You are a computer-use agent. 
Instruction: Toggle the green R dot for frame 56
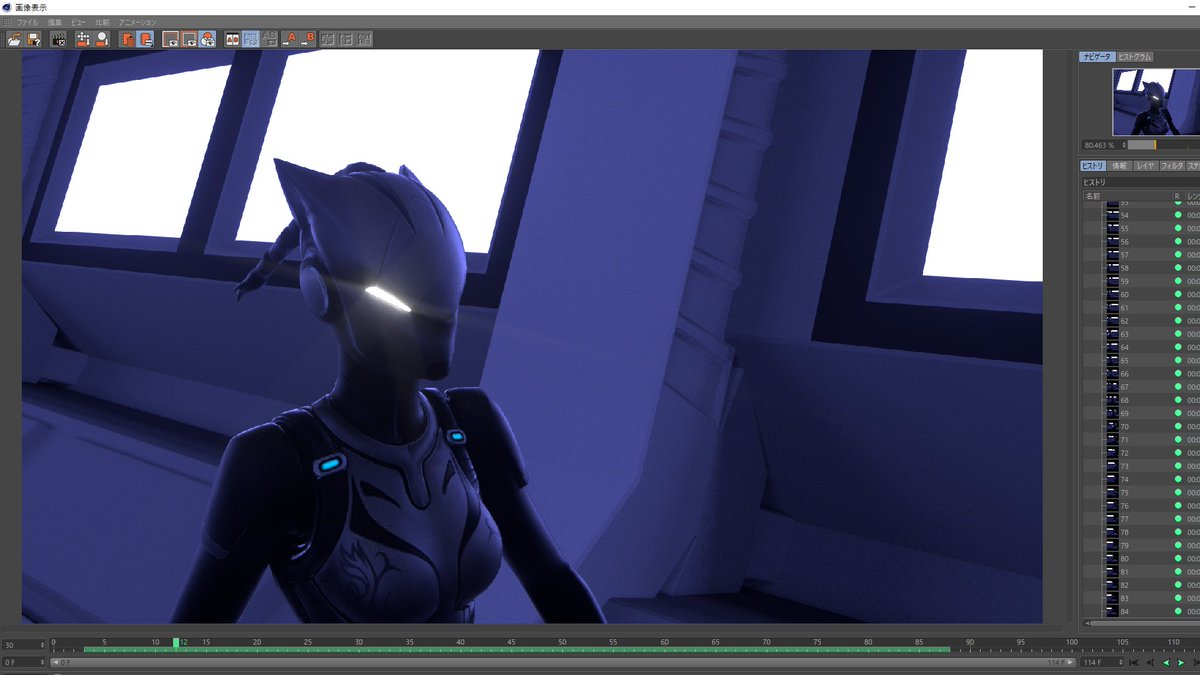pos(1178,241)
